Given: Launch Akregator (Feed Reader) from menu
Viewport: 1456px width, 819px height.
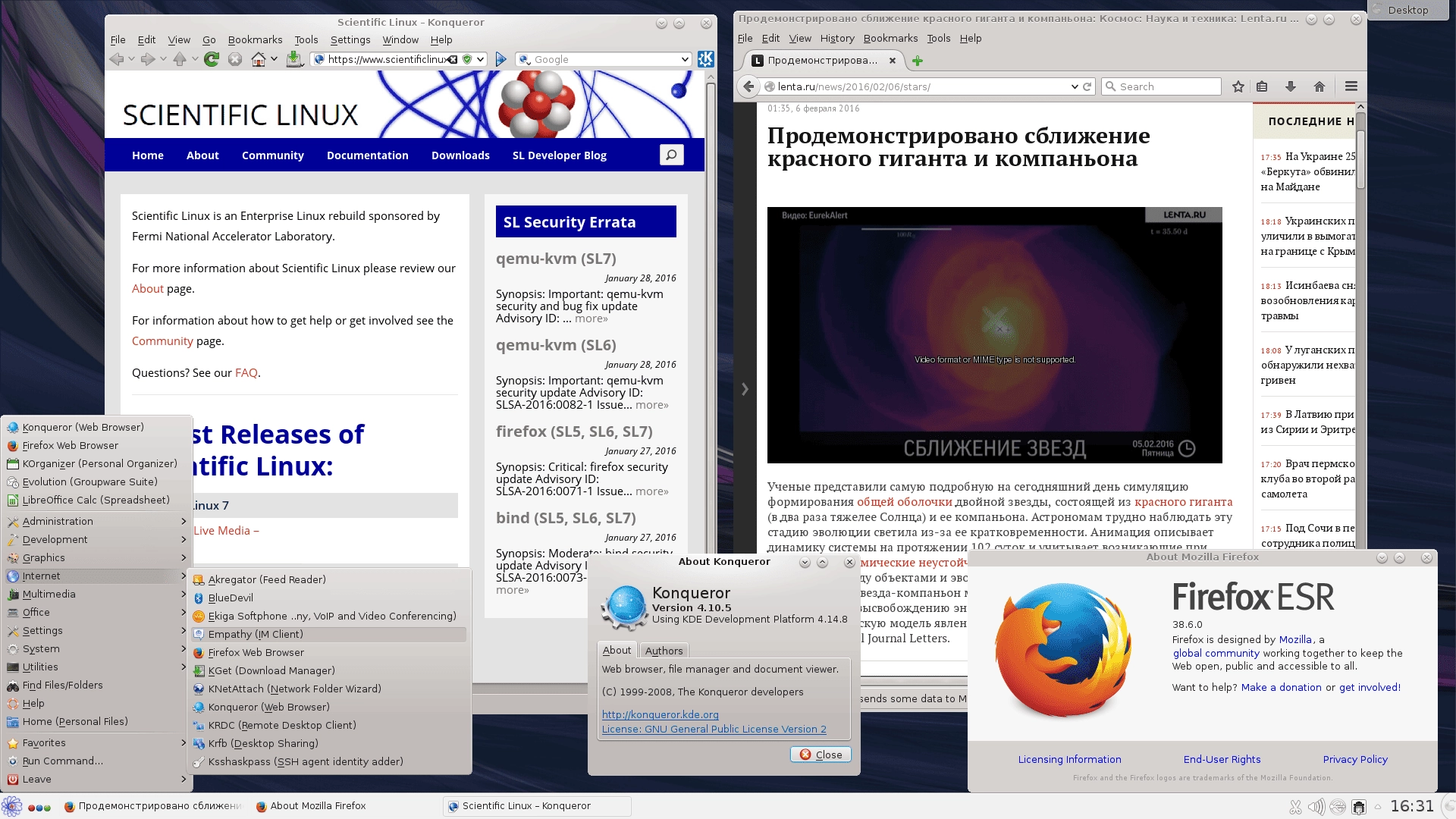Looking at the screenshot, I should coord(328,579).
